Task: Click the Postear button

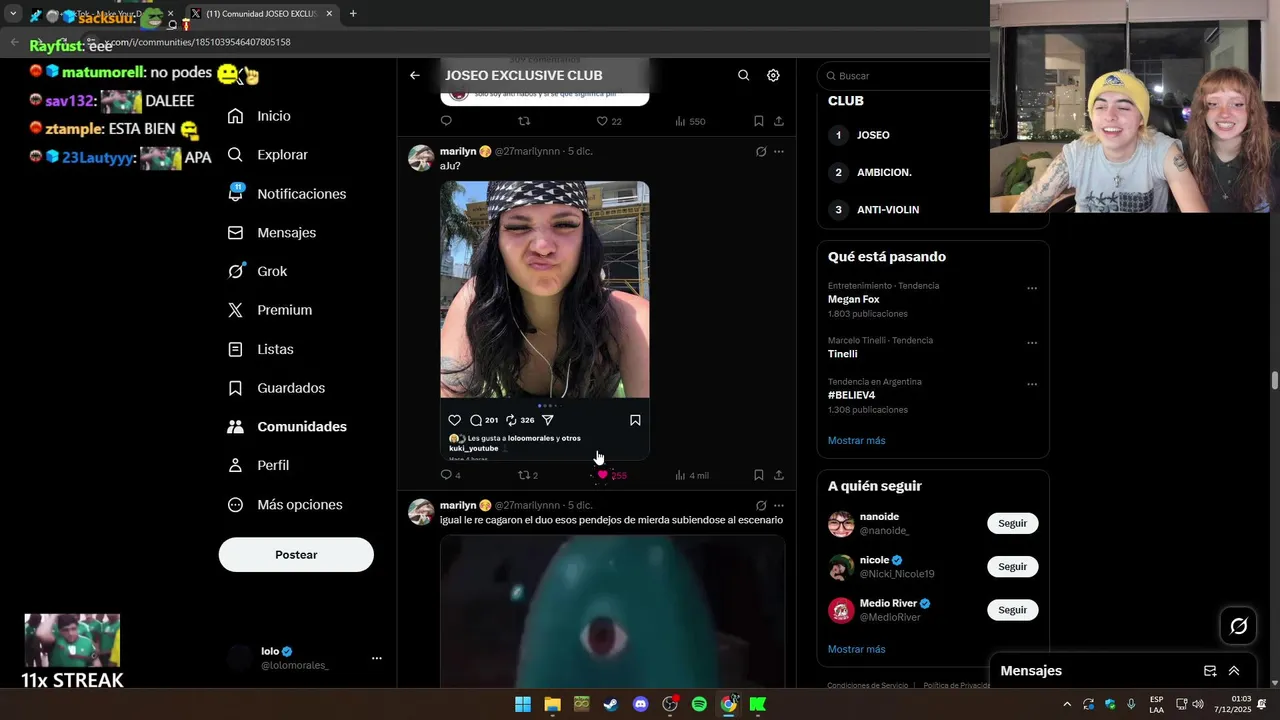Action: 296,555
